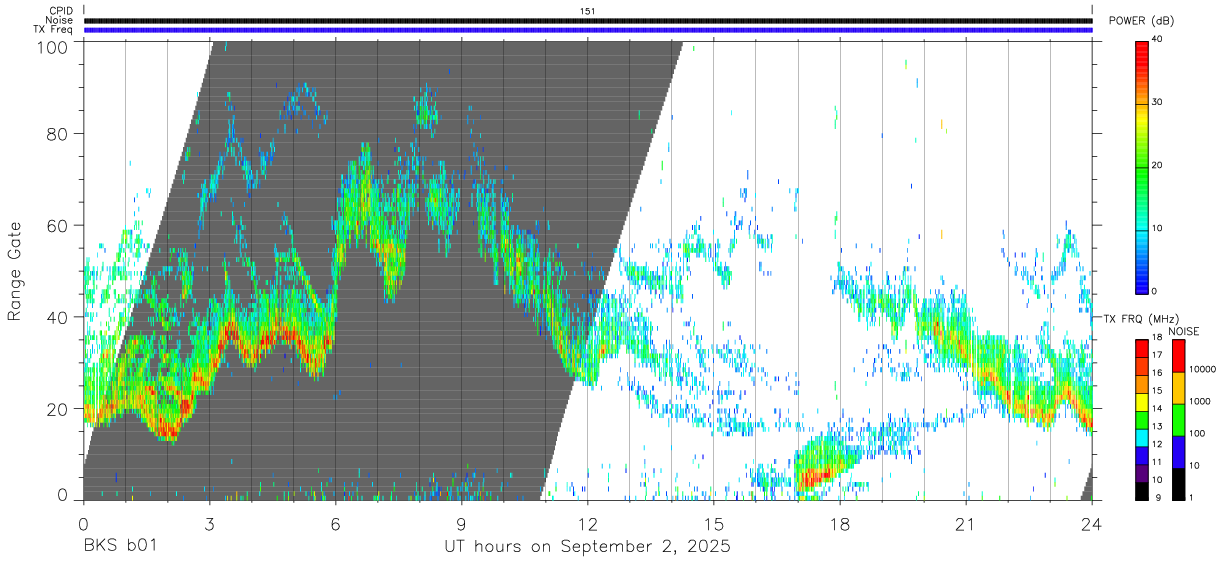This screenshot has width=1228, height=567.
Task: Pick the red swatch of the TX FRQ legend
Action: [x=1143, y=349]
